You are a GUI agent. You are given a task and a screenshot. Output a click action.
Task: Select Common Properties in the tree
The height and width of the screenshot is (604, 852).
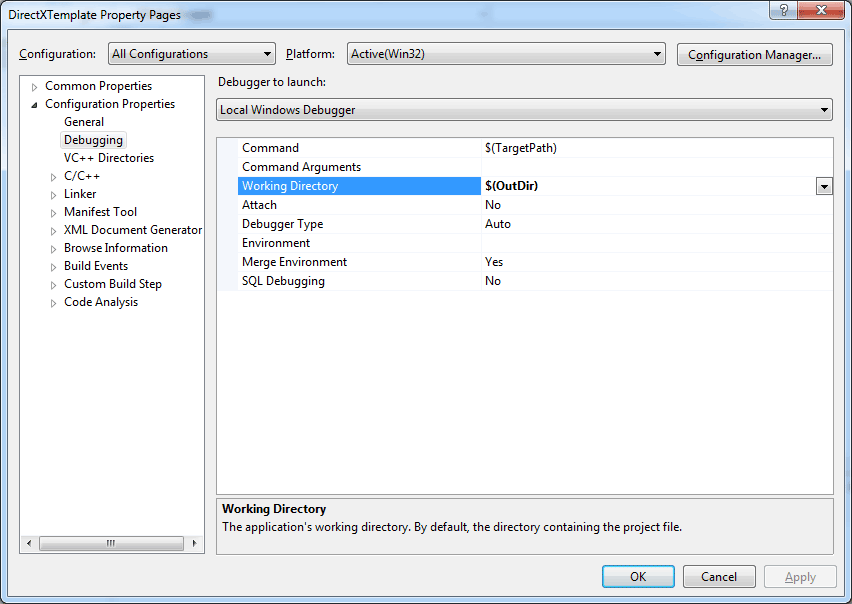pos(98,86)
